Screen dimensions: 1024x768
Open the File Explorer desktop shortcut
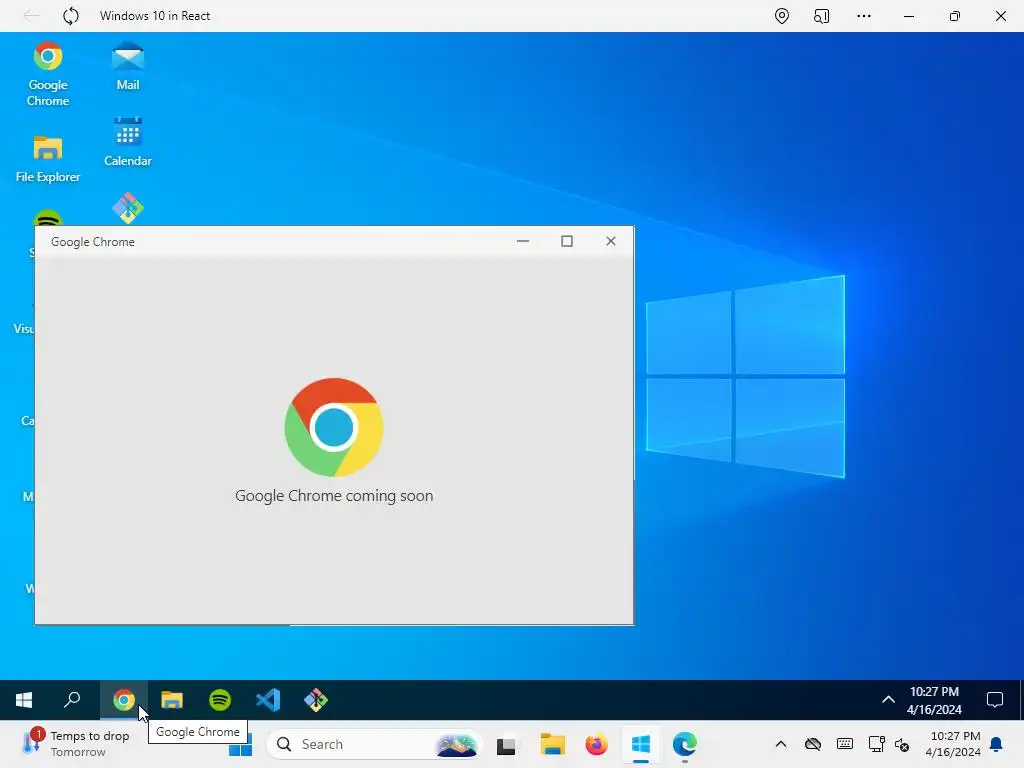click(x=48, y=159)
